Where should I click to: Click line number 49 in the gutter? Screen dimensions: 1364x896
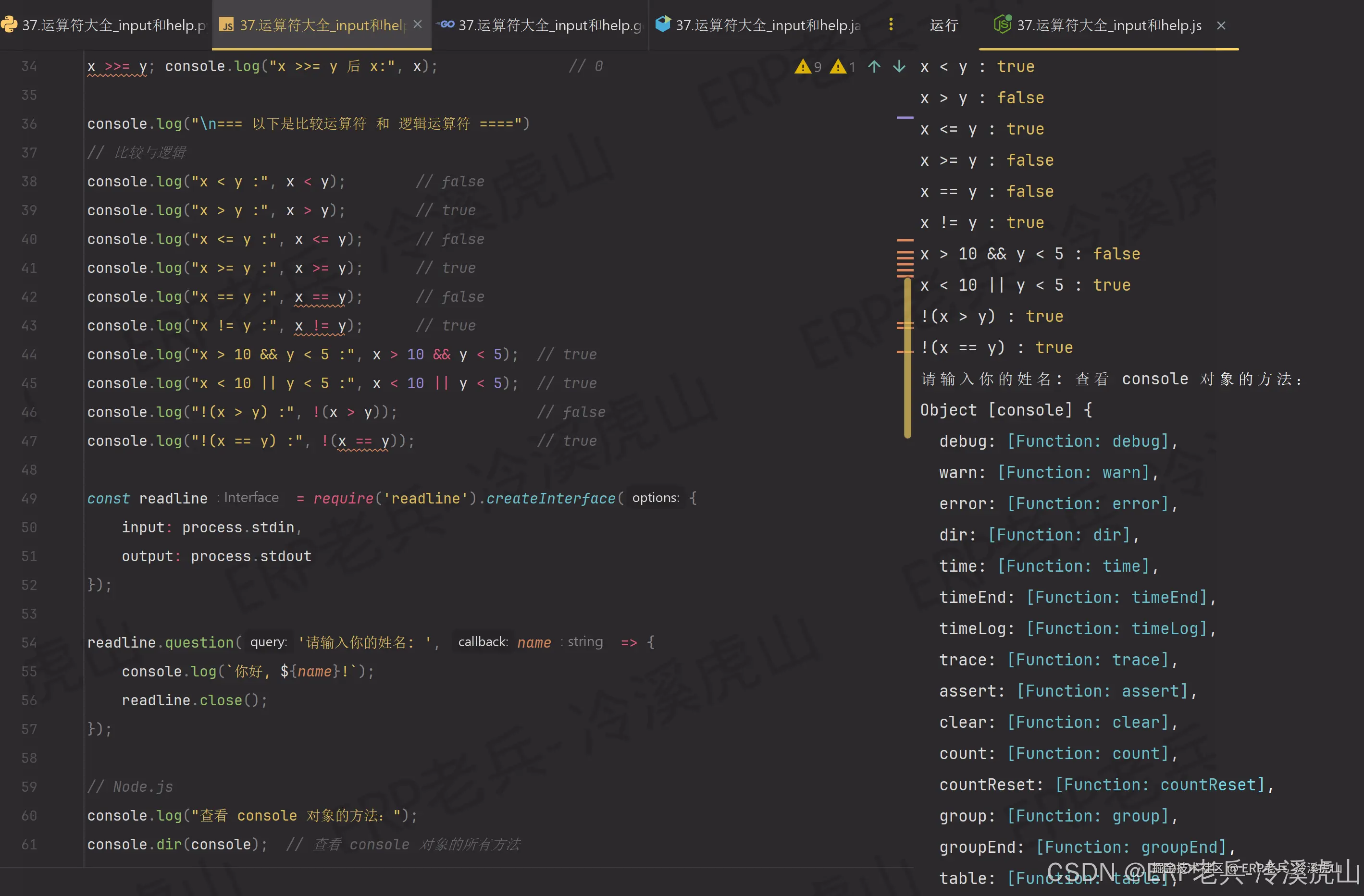click(x=29, y=498)
